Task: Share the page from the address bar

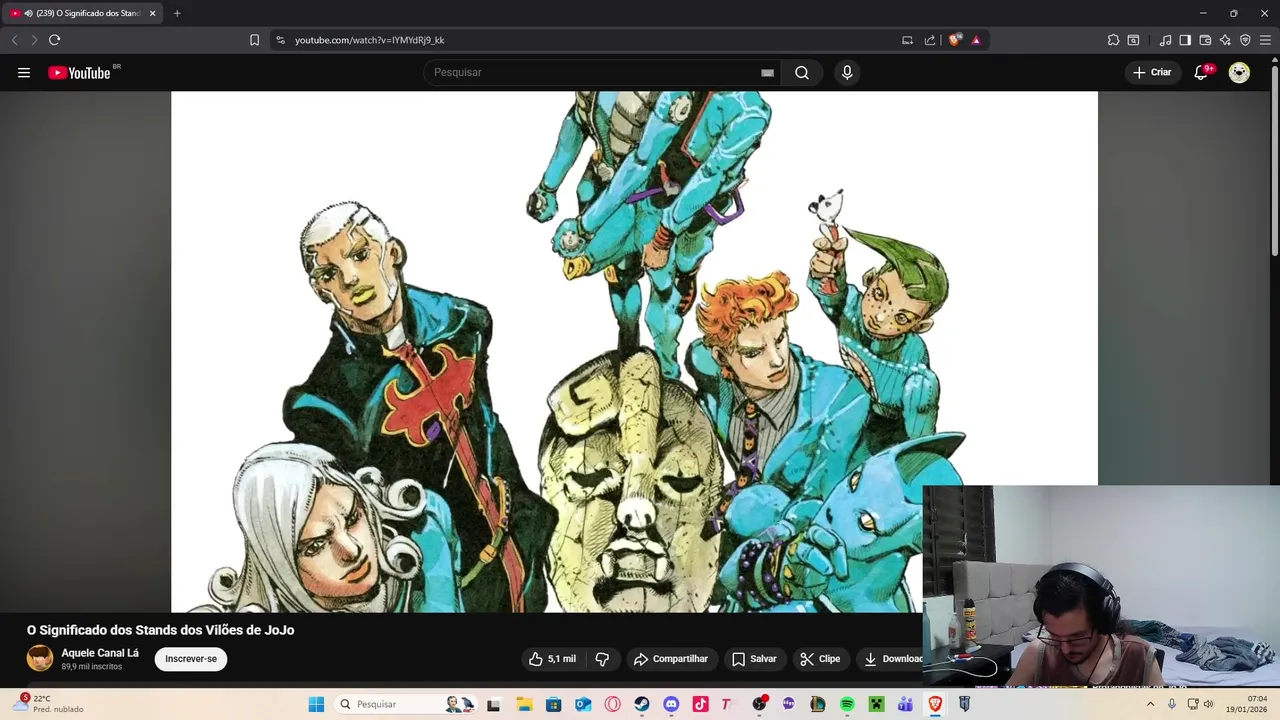Action: point(930,40)
